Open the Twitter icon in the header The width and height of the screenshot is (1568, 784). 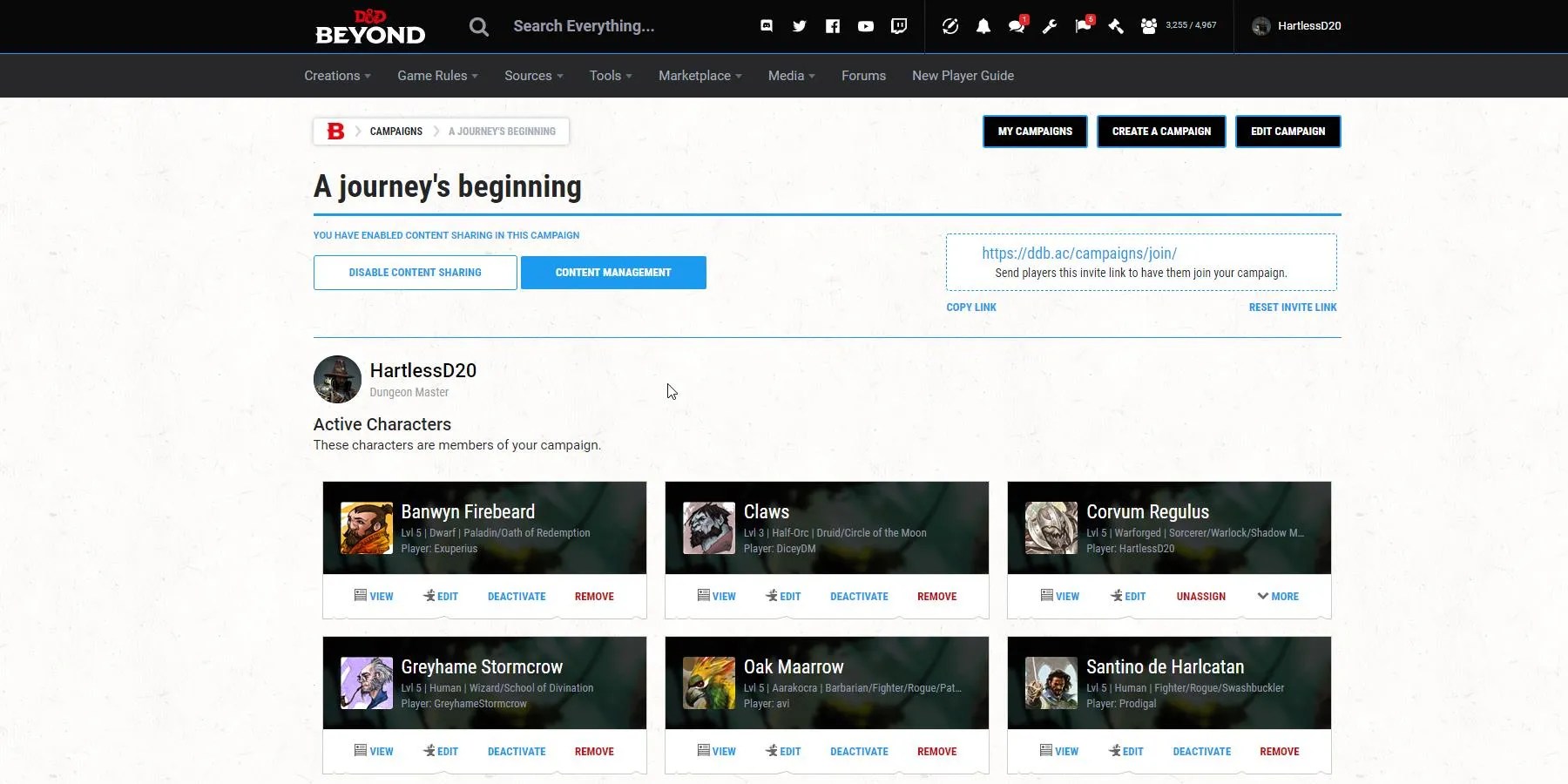pos(800,26)
